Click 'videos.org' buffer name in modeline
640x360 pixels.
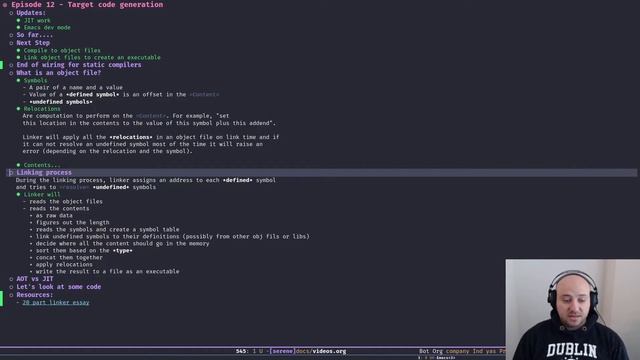(x=329, y=351)
